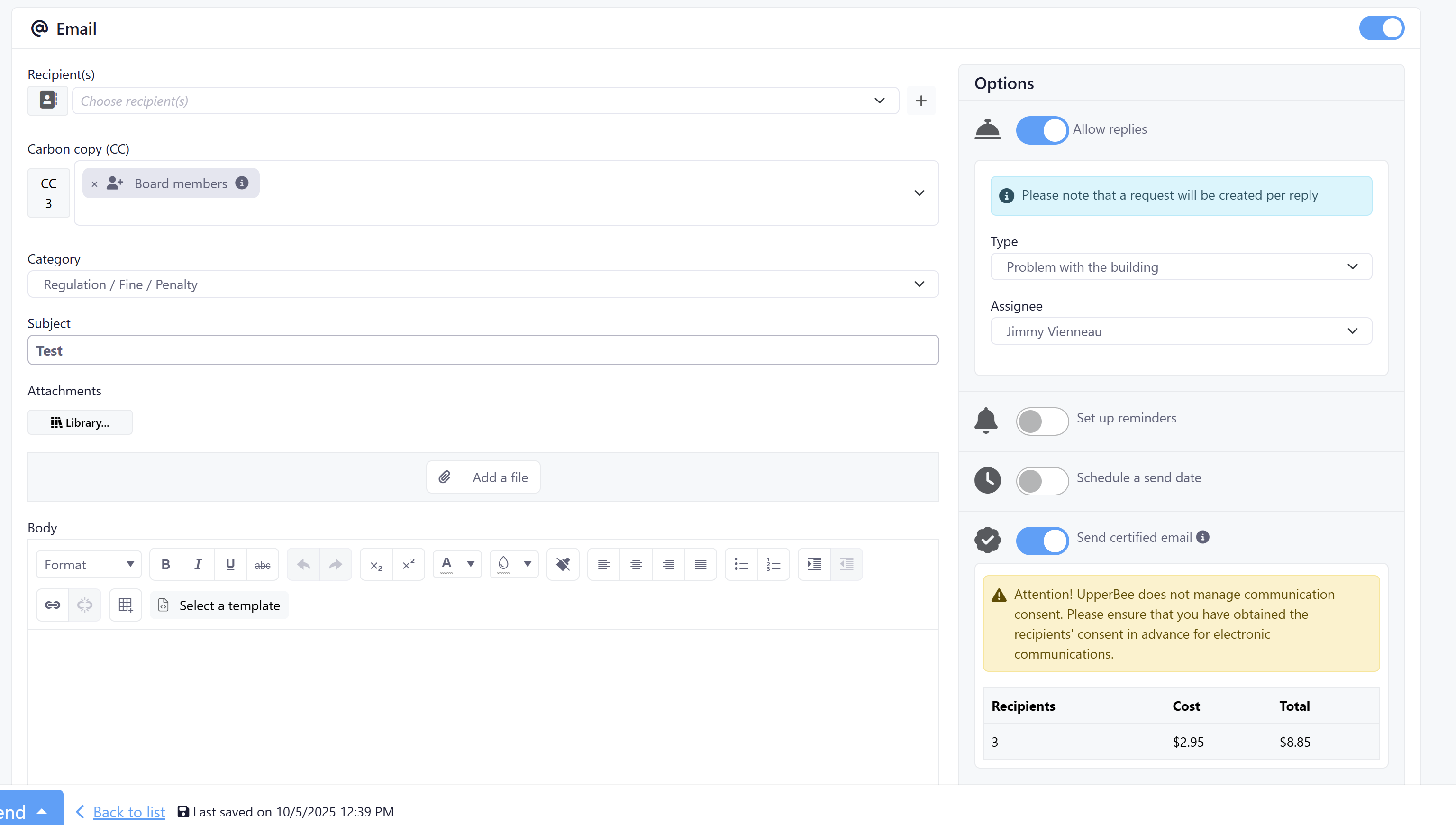The image size is (1456, 825).
Task: Open the address book contacts icon
Action: click(48, 101)
